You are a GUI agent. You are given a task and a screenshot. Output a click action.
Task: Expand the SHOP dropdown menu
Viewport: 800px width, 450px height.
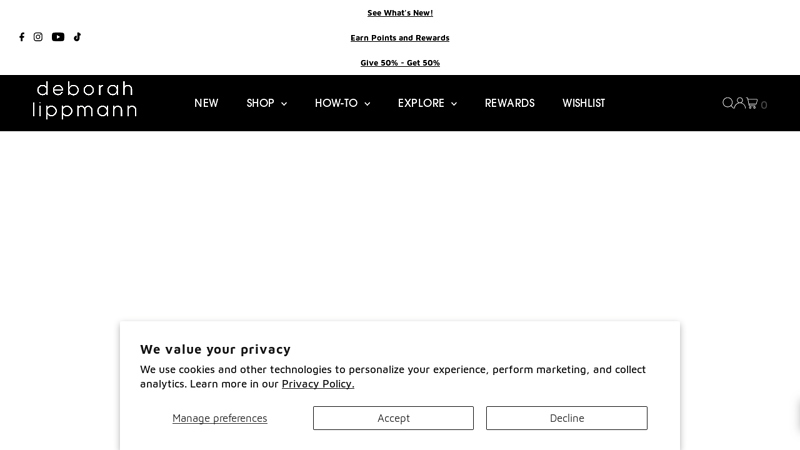267,103
